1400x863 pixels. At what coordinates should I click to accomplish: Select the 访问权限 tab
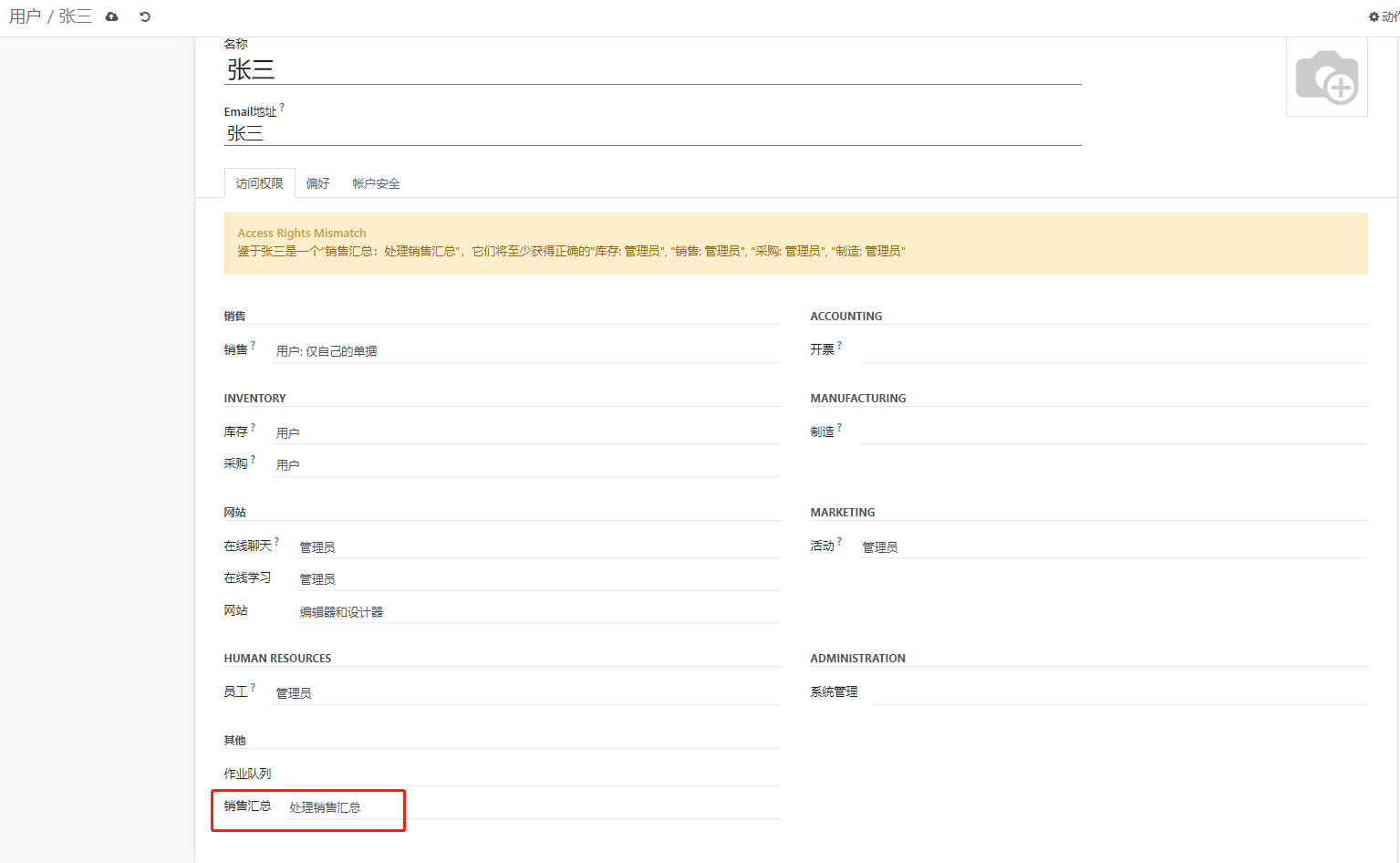click(x=259, y=183)
